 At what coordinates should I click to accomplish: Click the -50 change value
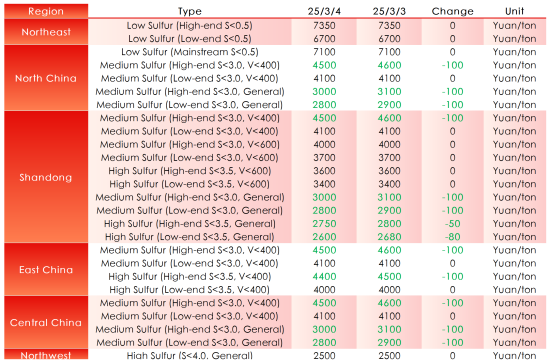452,224
